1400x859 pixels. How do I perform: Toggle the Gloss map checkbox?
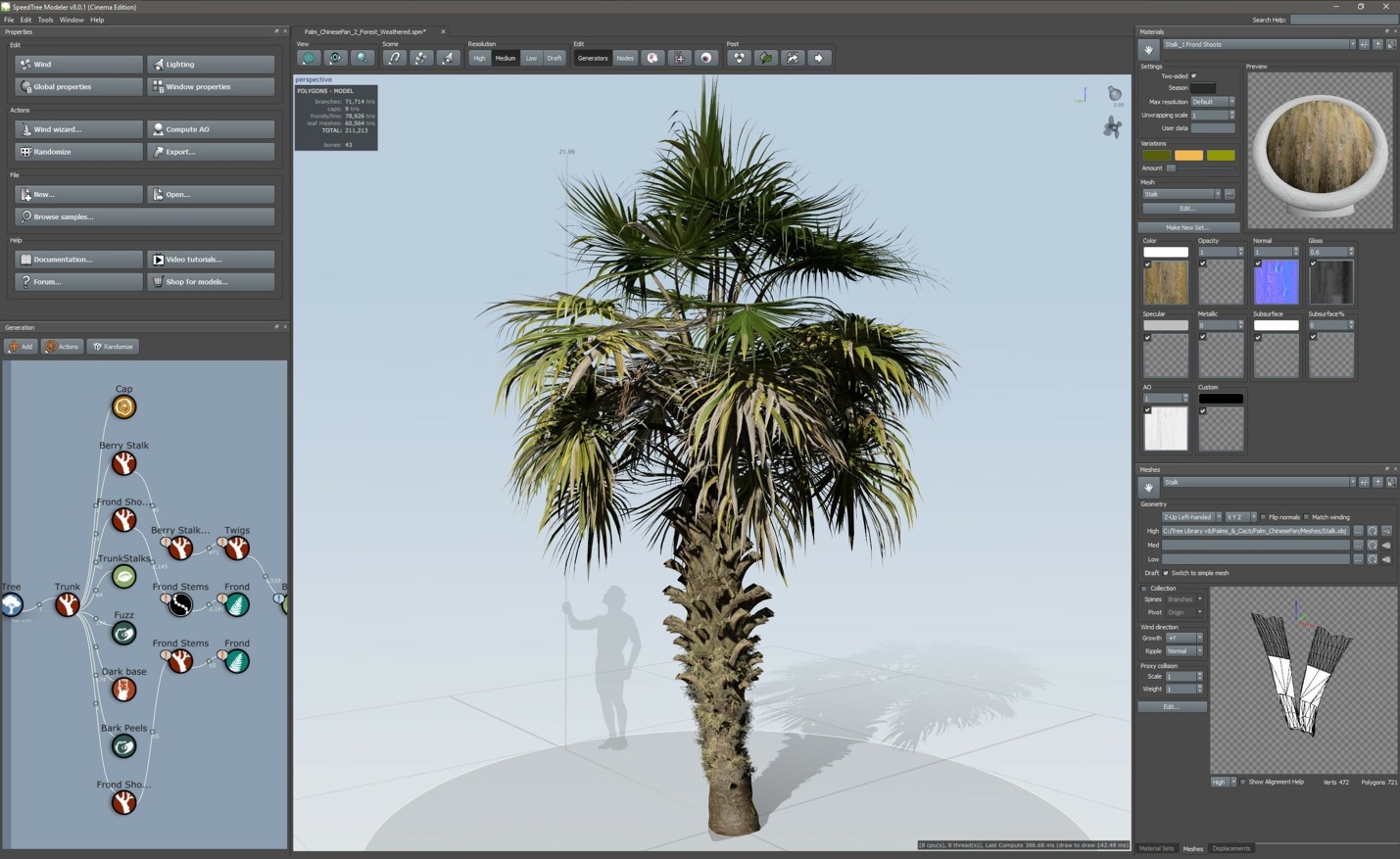point(1313,263)
